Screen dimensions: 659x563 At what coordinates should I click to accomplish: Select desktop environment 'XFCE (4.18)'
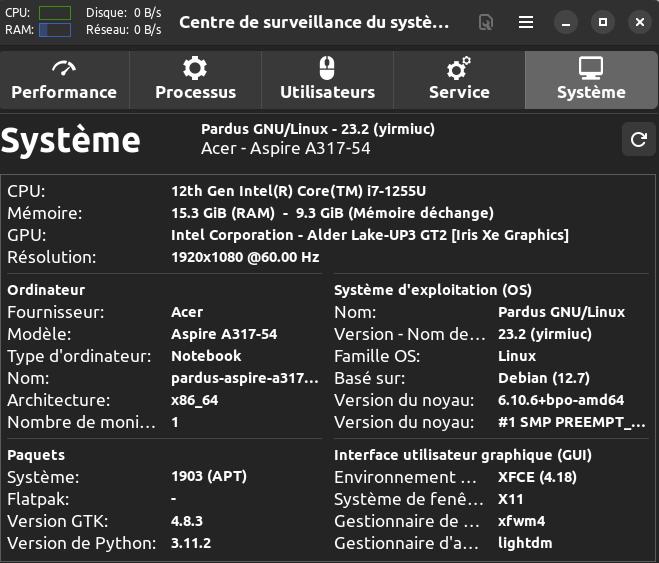(x=537, y=477)
